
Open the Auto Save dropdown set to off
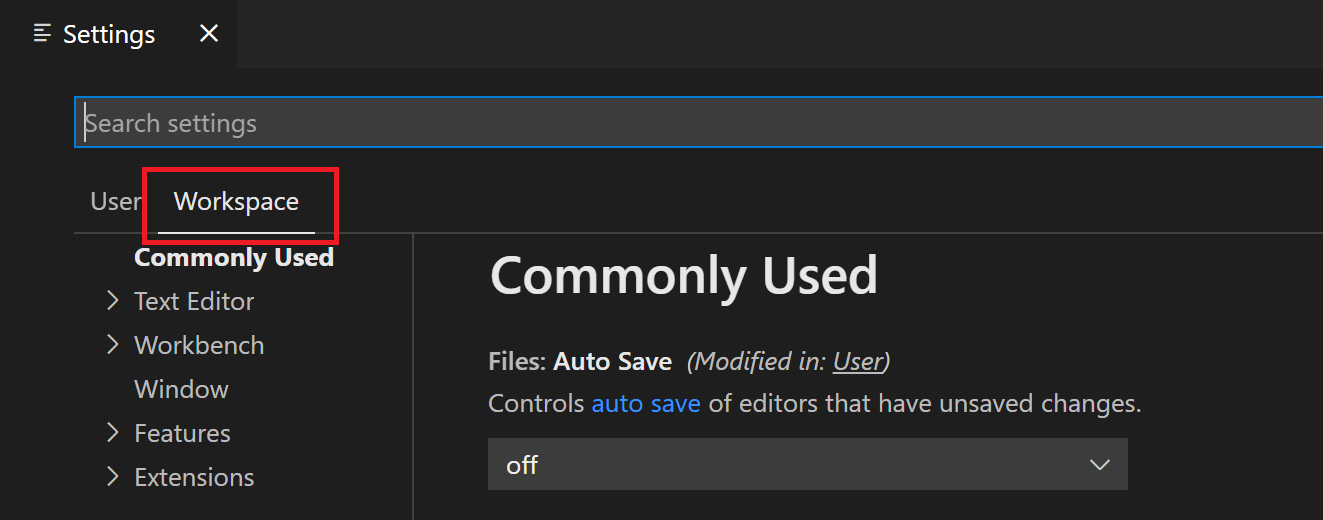pos(807,464)
